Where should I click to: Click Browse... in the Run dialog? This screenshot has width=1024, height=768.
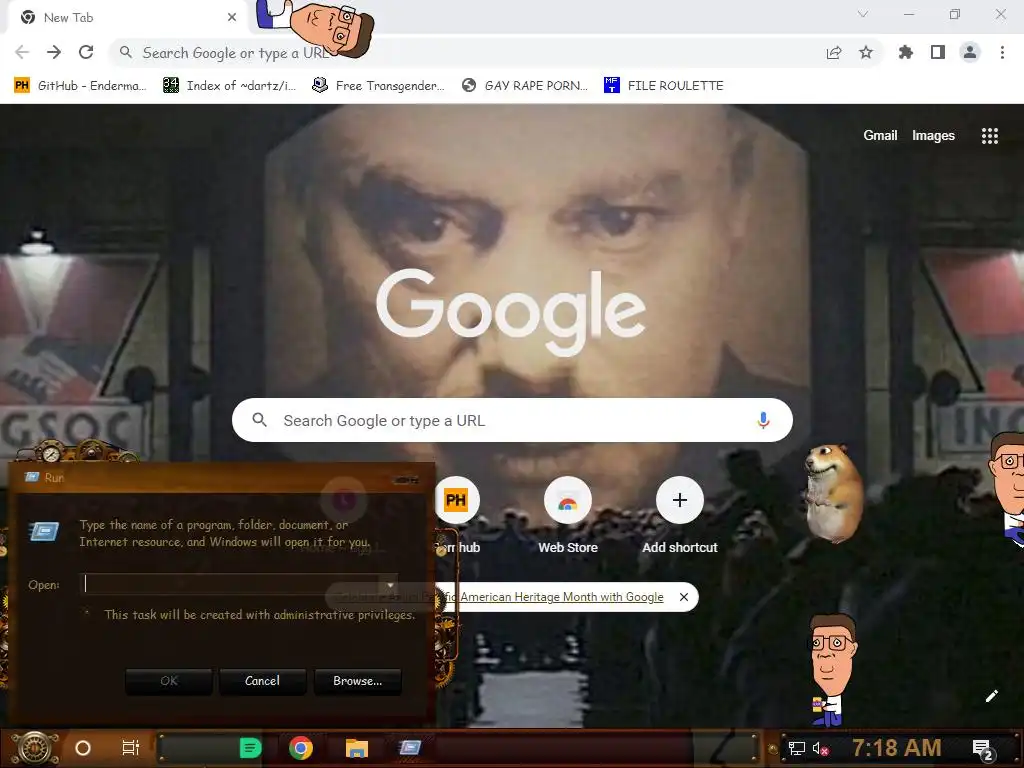[x=358, y=681]
